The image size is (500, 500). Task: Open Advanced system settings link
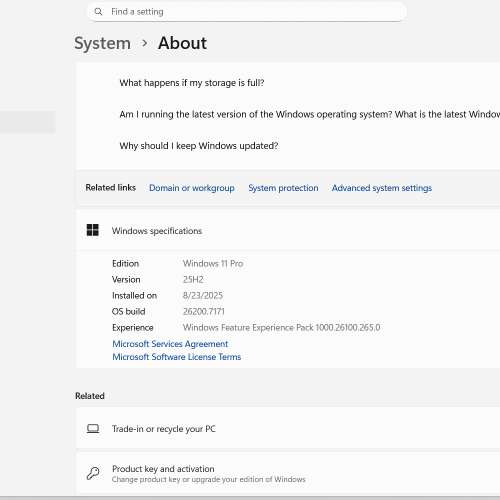(382, 188)
